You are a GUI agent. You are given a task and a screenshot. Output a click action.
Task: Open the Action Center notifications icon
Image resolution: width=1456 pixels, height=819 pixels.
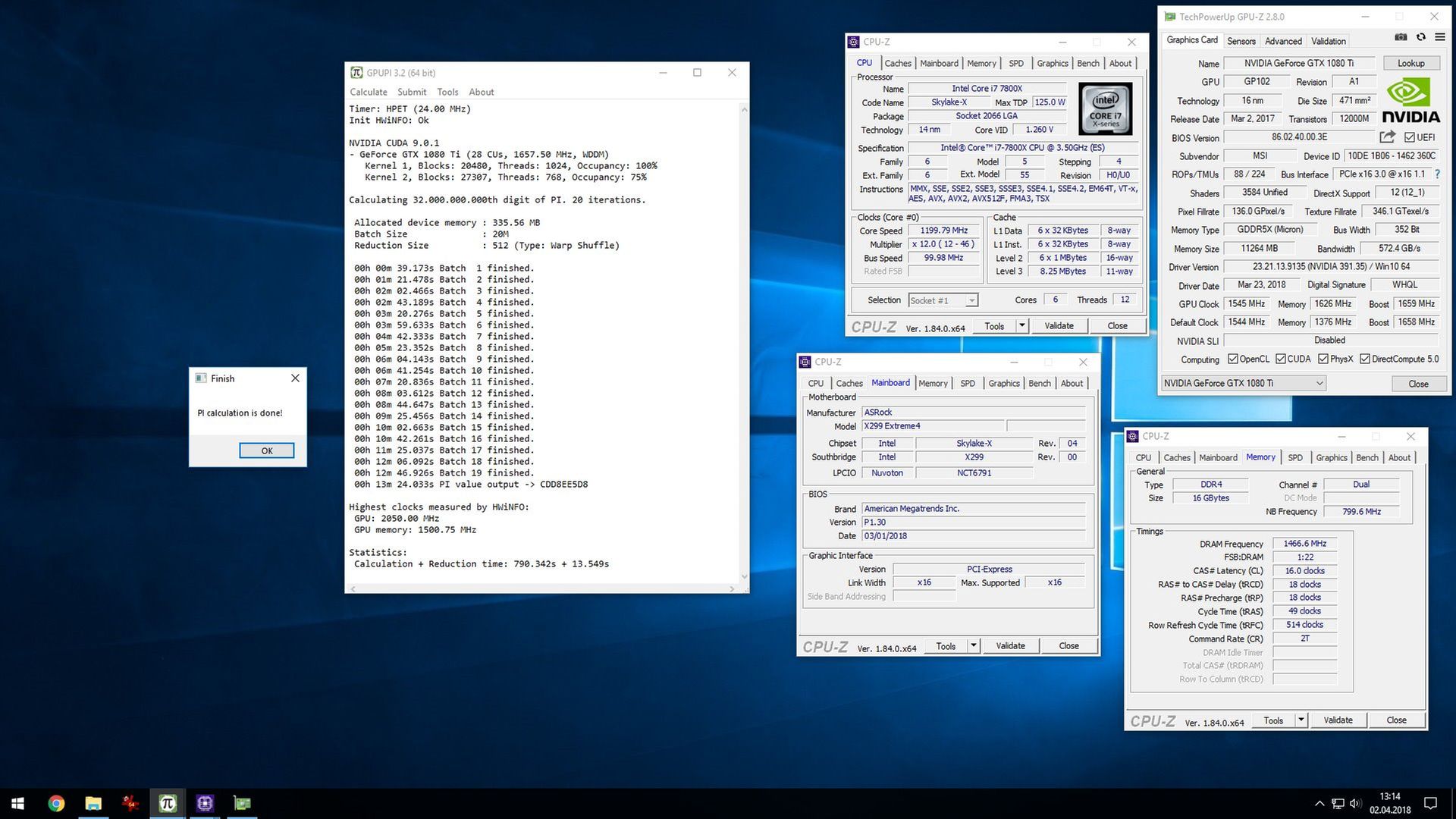coord(1430,804)
